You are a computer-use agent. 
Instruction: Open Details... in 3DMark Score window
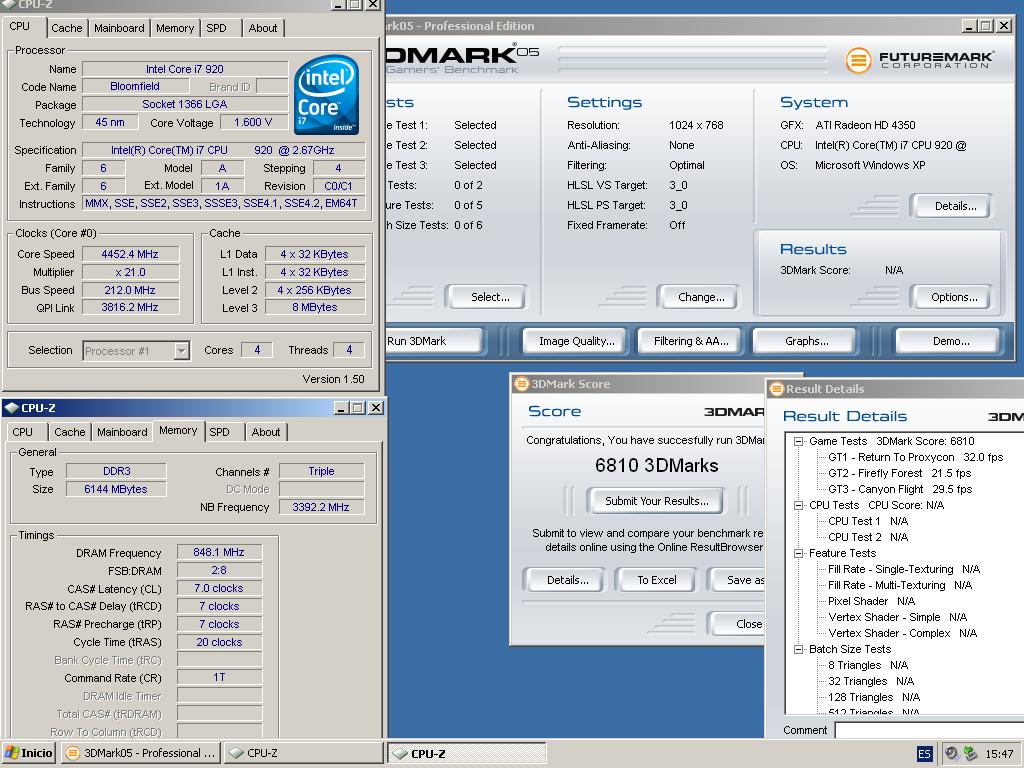[x=564, y=580]
